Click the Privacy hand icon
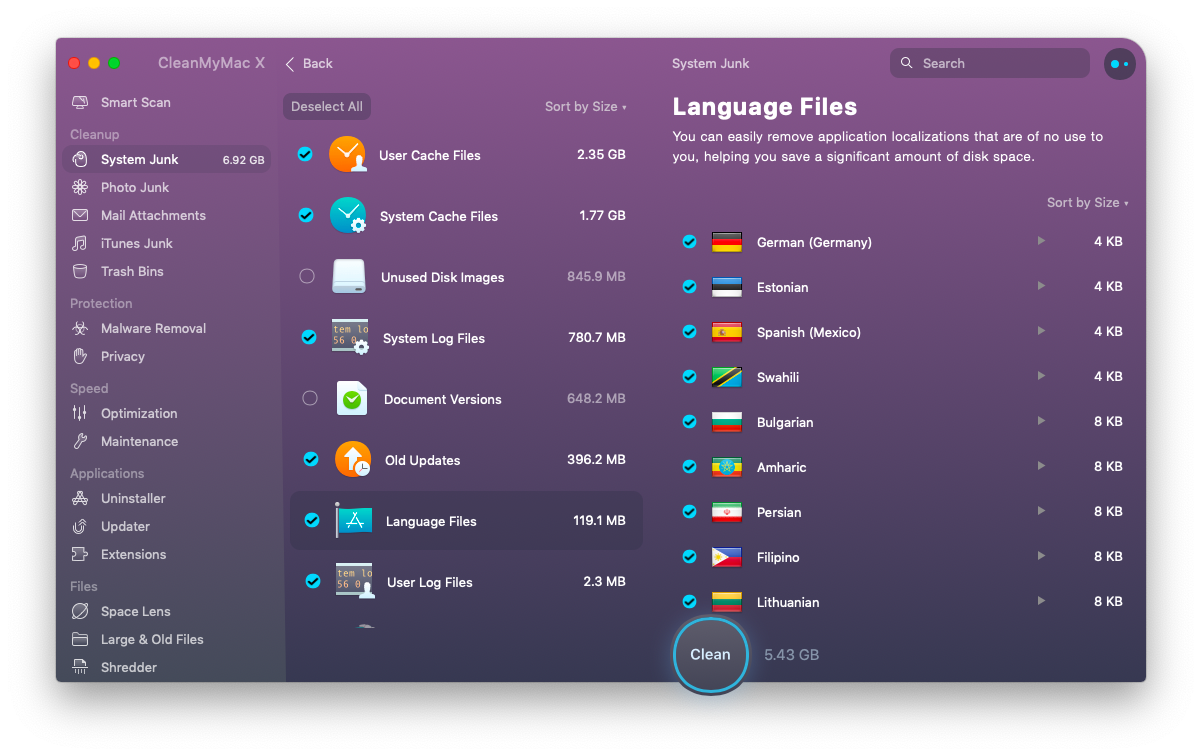This screenshot has width=1202, height=756. tap(80, 357)
